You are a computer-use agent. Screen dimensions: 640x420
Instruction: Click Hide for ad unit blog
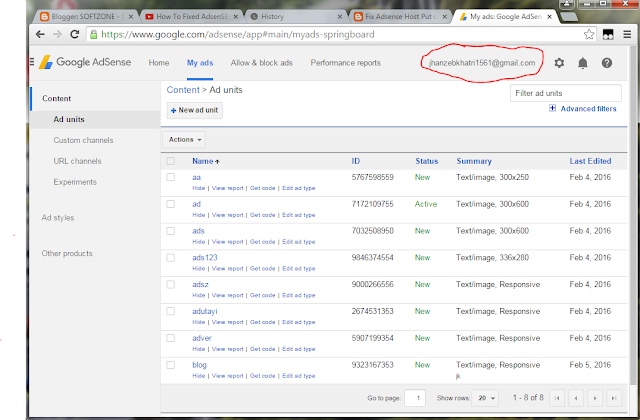click(x=199, y=376)
